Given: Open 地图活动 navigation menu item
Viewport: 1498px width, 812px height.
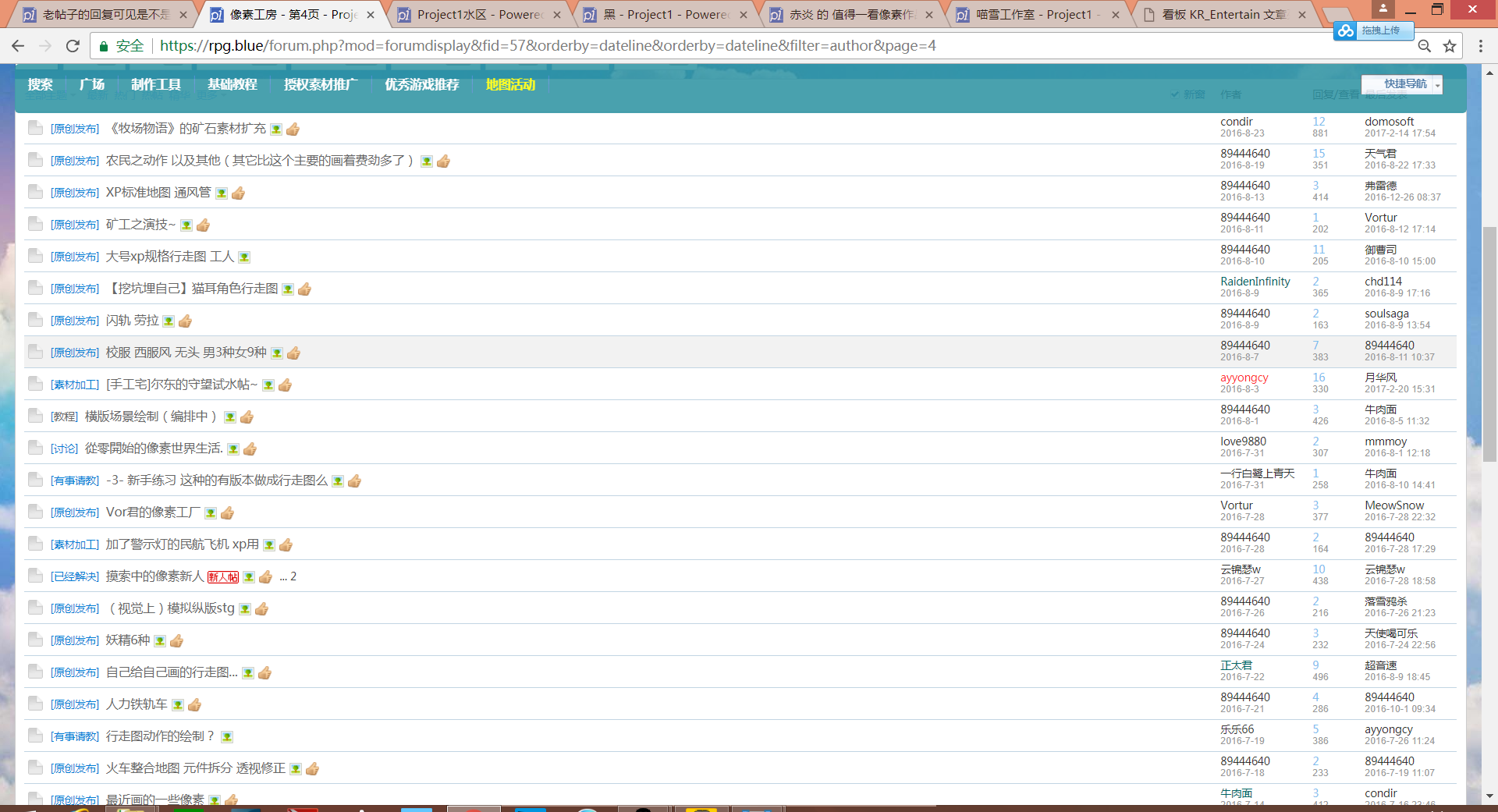Looking at the screenshot, I should coord(510,84).
